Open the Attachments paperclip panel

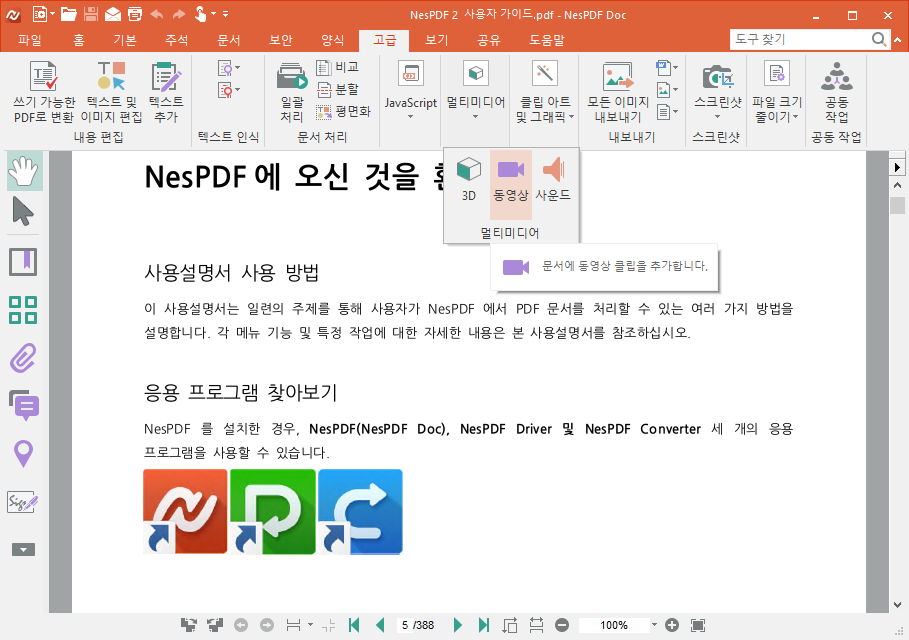(23, 358)
